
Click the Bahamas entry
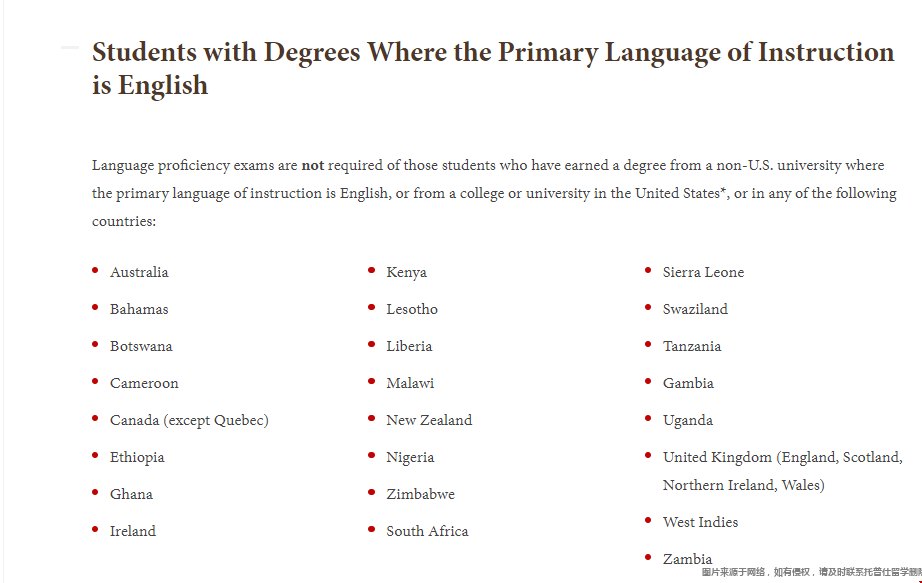point(139,309)
